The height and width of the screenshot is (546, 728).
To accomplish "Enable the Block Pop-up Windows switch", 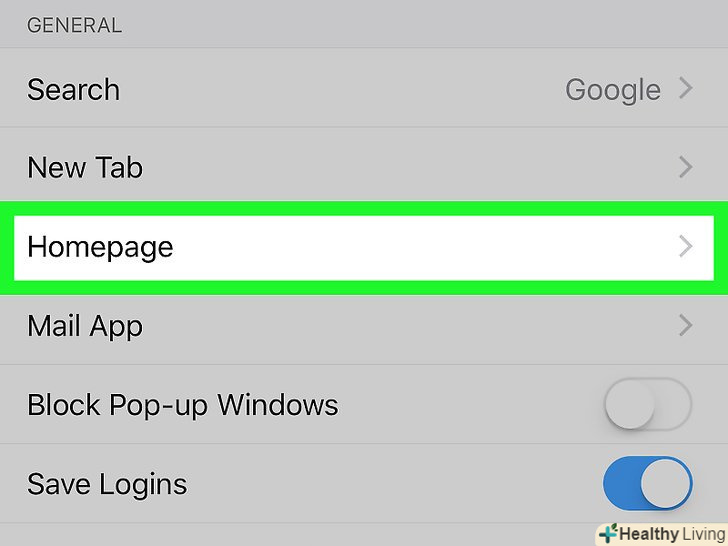I will pos(647,405).
